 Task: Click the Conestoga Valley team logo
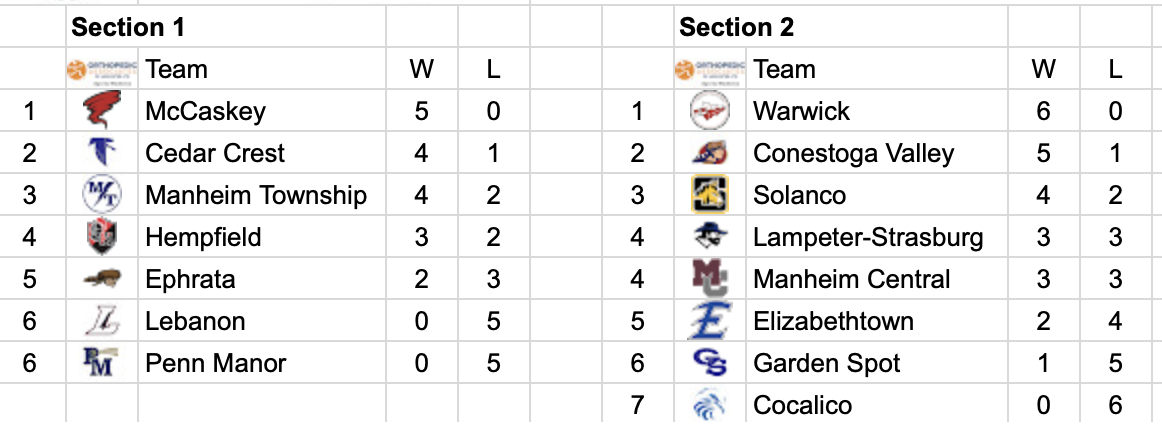pos(709,153)
